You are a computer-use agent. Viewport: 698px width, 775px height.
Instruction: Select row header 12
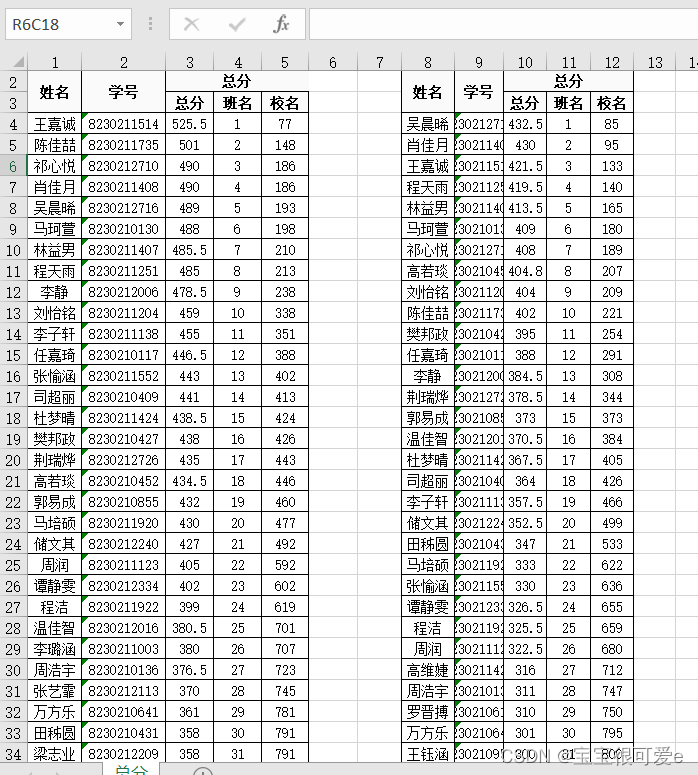[x=13, y=292]
